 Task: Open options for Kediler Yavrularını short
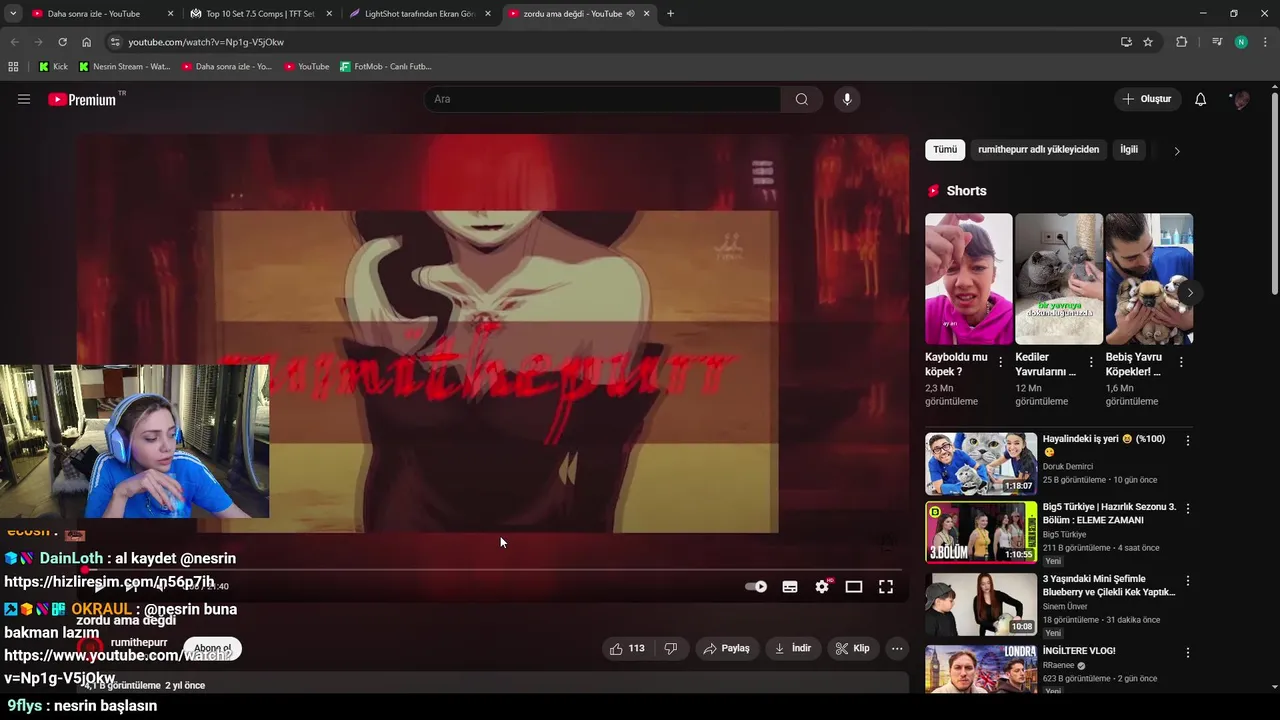point(1091,363)
